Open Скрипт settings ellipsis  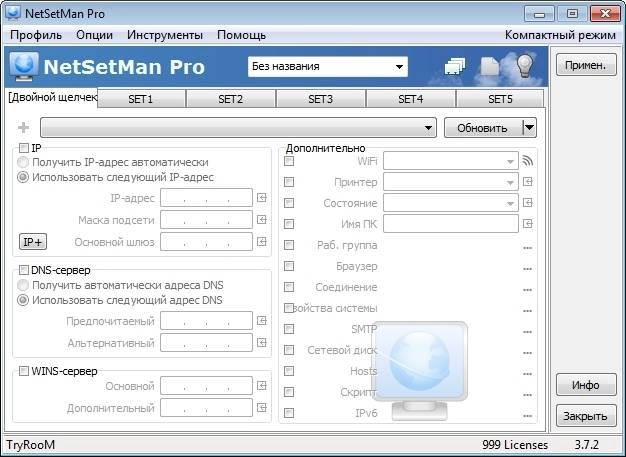coord(527,395)
